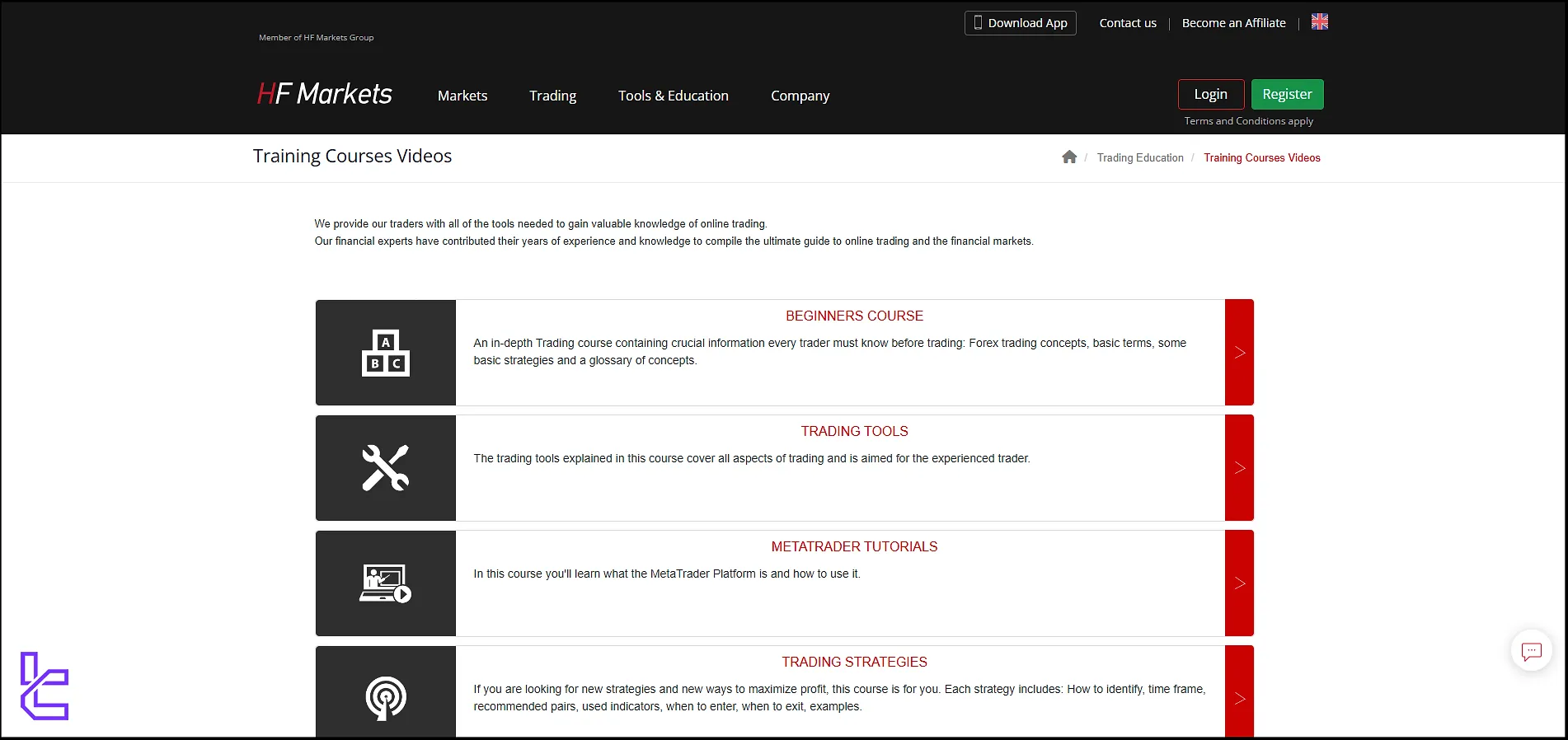The image size is (1568, 740).
Task: Expand the Trading Tools red arrow
Action: [x=1239, y=468]
